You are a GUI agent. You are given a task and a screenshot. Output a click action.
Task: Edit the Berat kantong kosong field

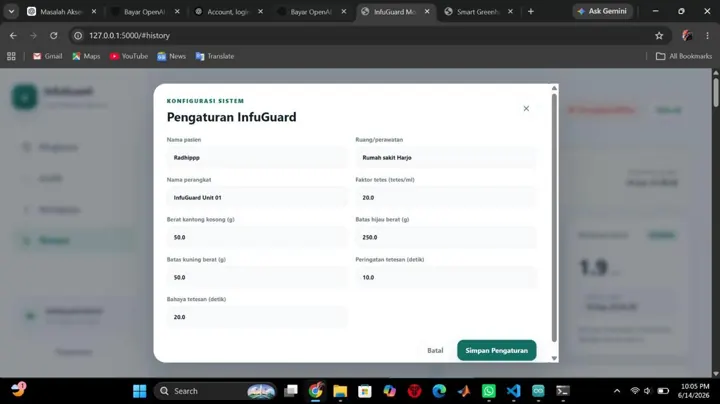point(257,237)
